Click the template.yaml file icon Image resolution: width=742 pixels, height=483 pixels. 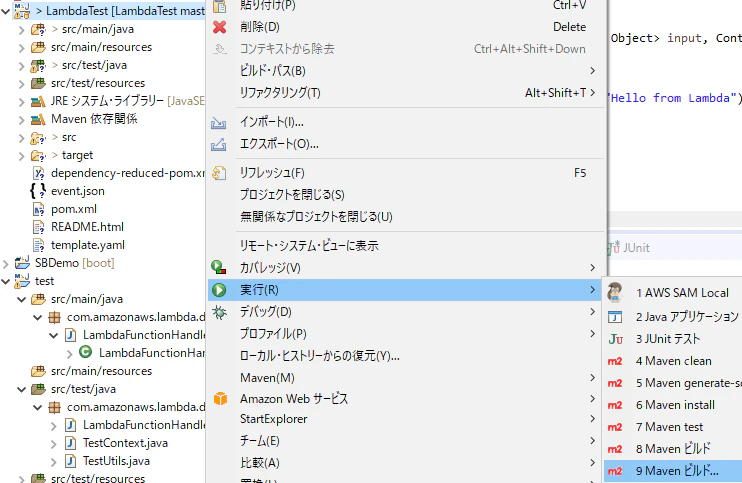tap(38, 245)
